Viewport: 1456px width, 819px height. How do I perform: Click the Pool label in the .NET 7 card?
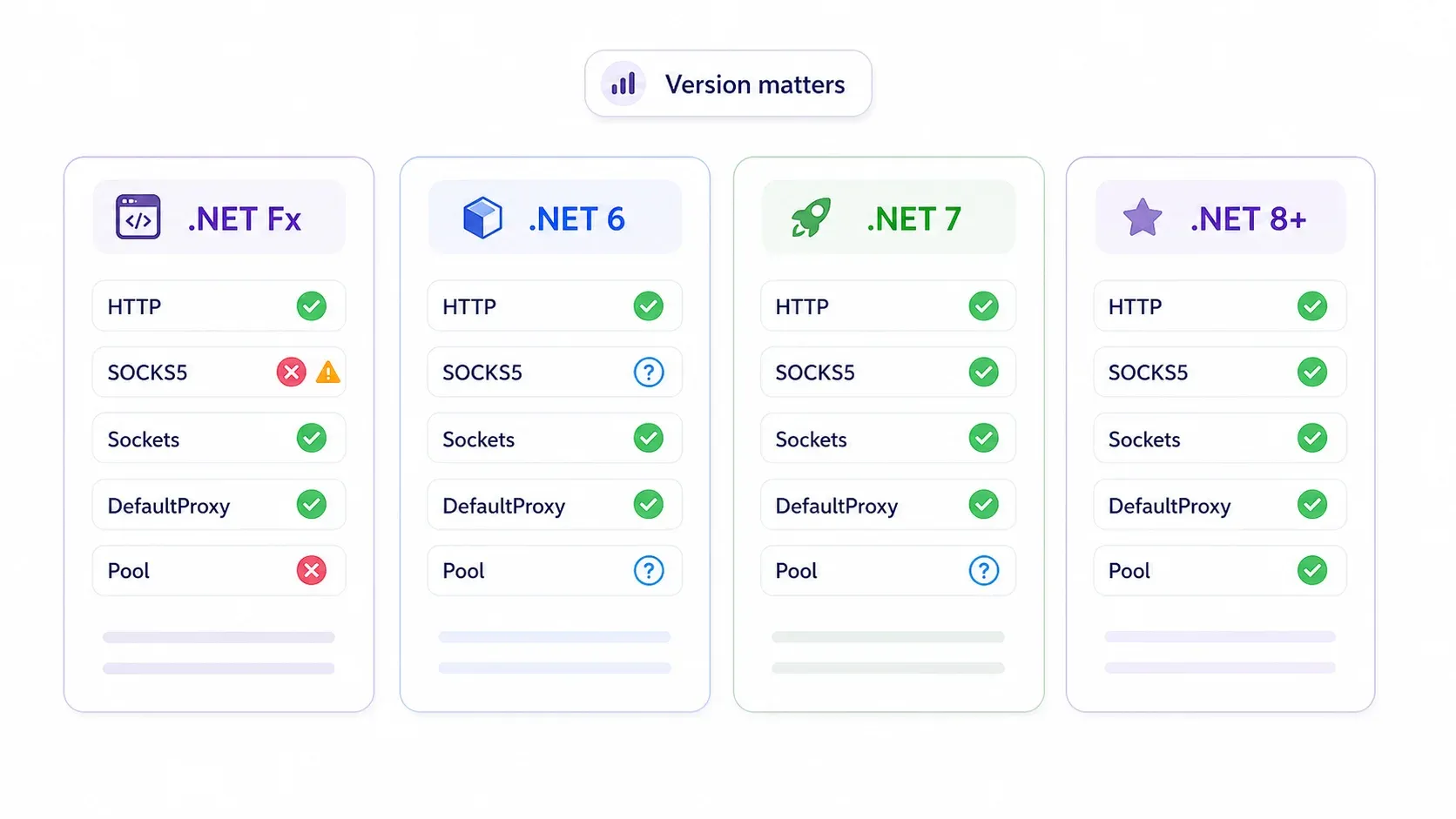pos(796,572)
